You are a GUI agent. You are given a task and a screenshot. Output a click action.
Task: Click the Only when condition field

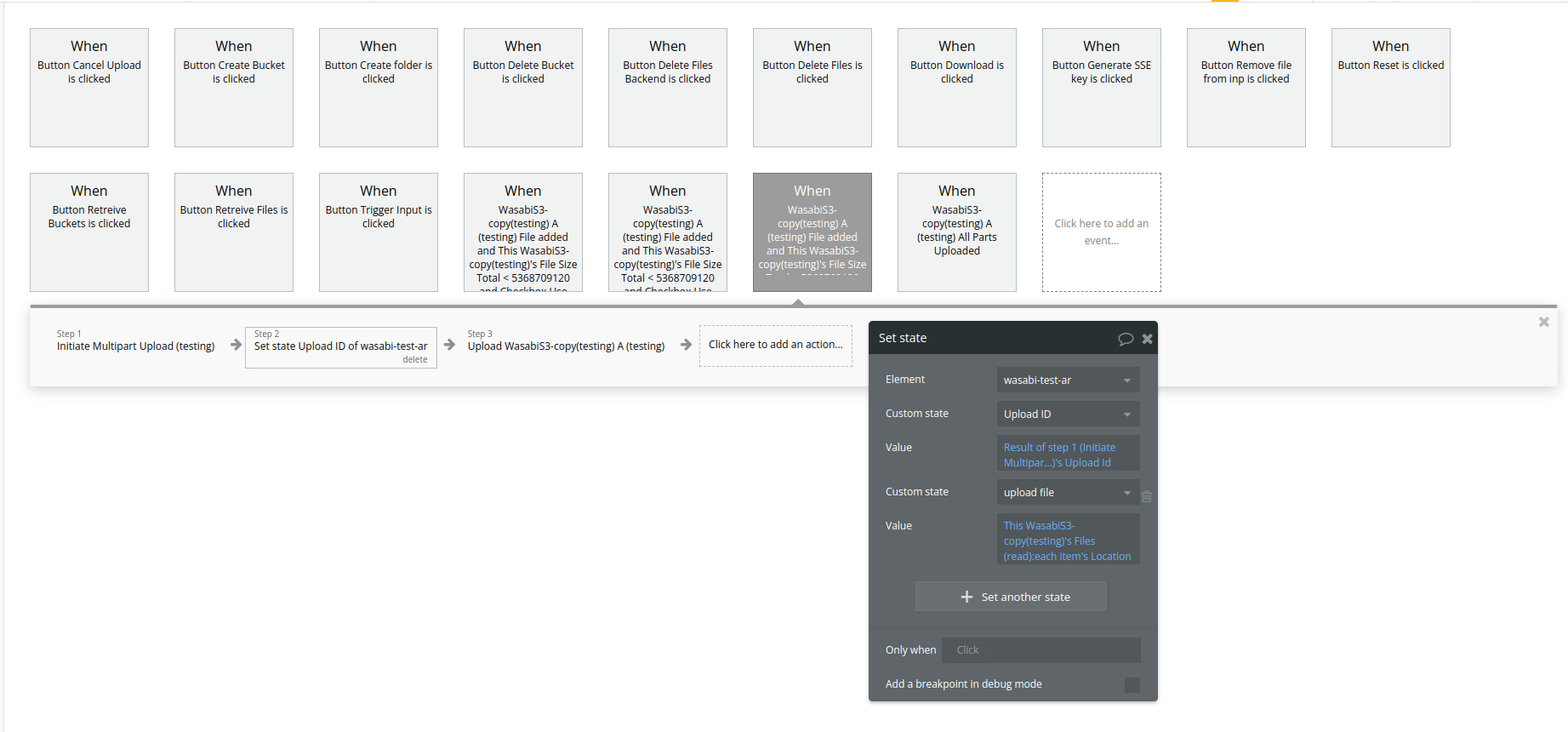tap(1041, 649)
